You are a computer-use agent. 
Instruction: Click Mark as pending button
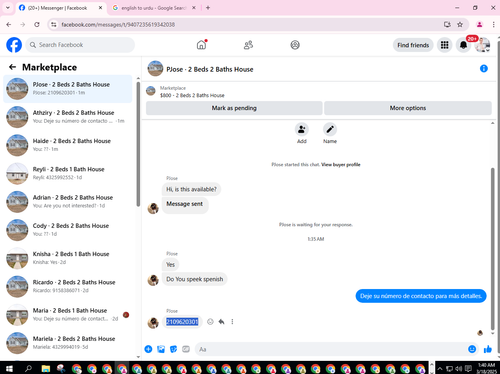point(234,108)
